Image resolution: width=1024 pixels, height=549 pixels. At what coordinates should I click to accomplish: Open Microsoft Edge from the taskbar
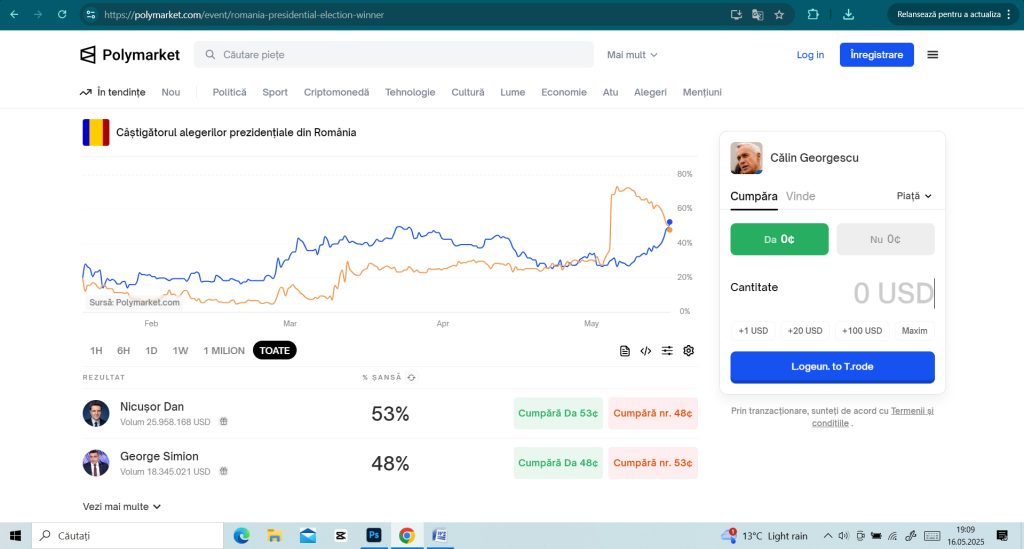click(242, 536)
